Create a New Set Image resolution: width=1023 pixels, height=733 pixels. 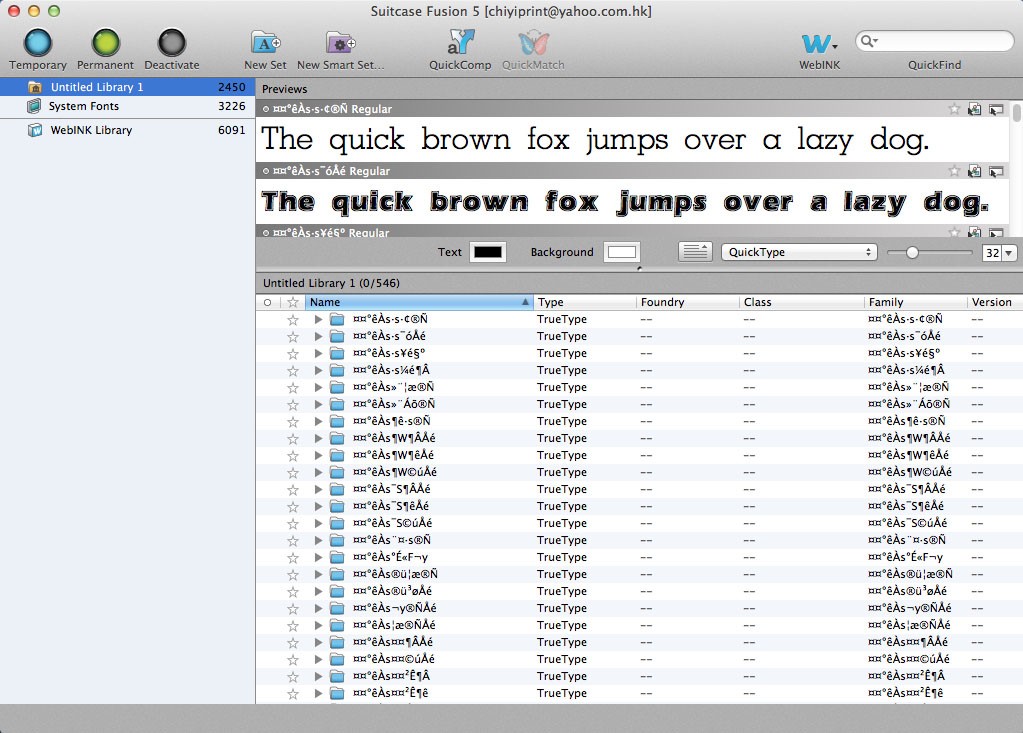point(266,50)
